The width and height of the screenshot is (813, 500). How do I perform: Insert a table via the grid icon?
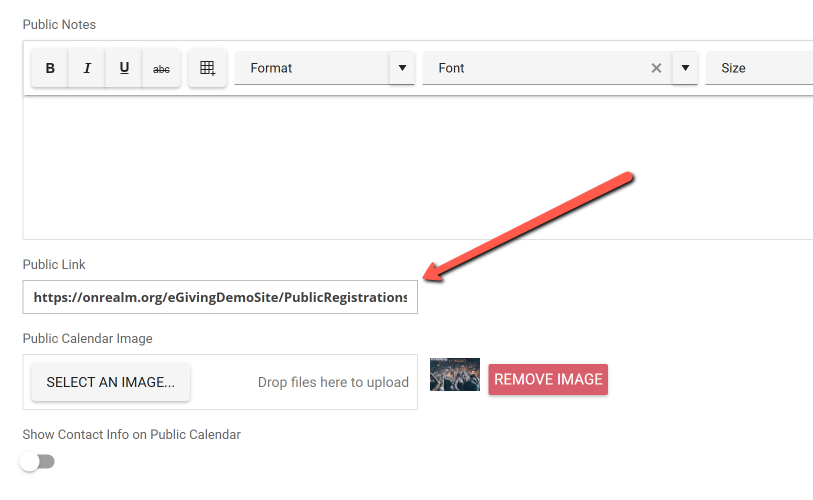207,68
